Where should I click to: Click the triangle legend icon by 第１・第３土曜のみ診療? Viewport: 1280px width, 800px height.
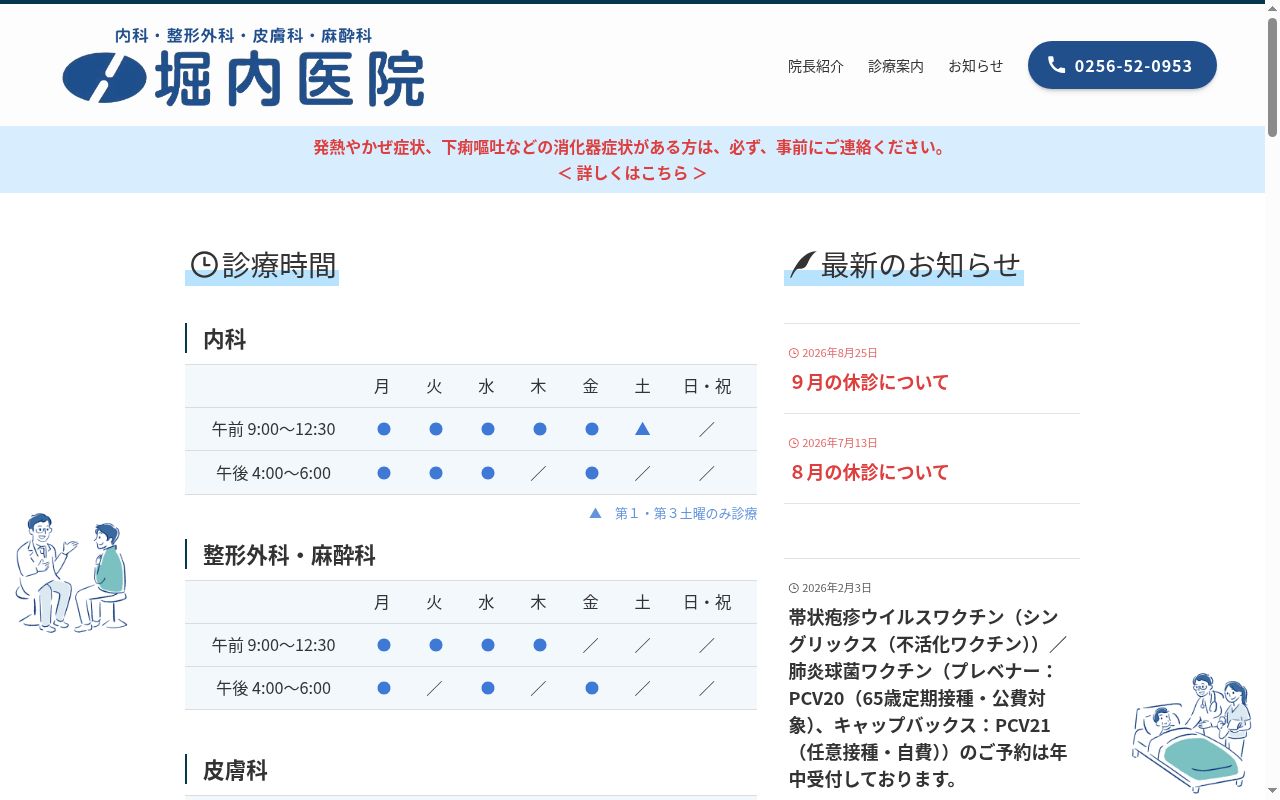pos(595,513)
